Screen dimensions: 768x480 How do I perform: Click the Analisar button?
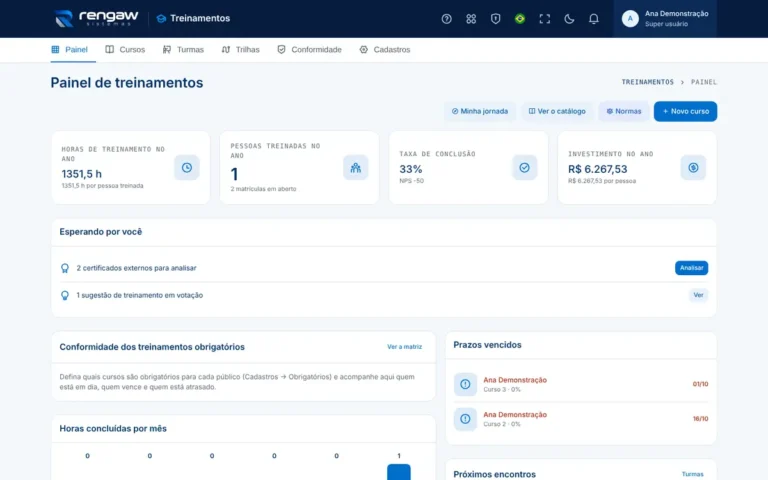point(692,268)
